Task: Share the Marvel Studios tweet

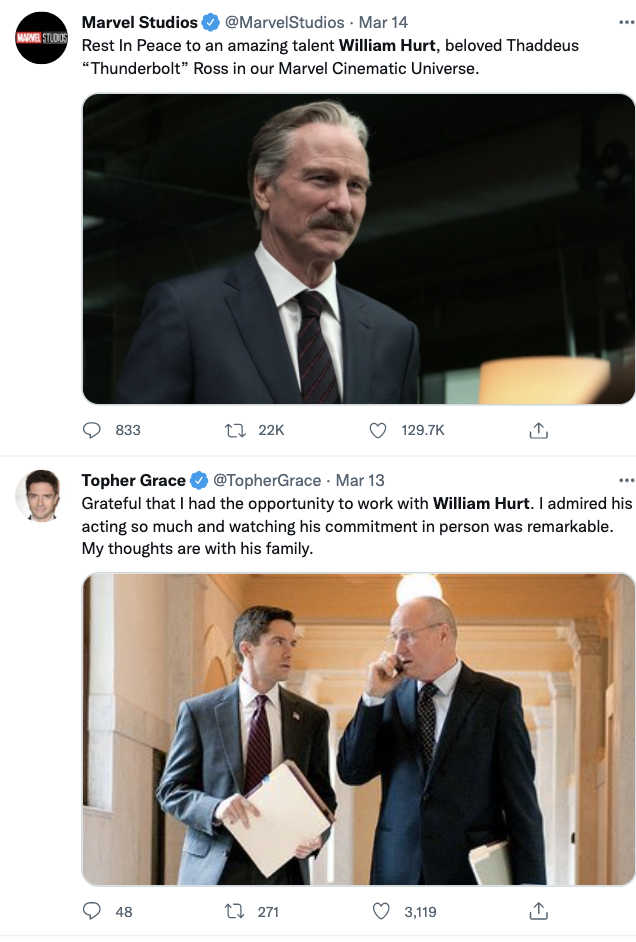Action: (538, 430)
